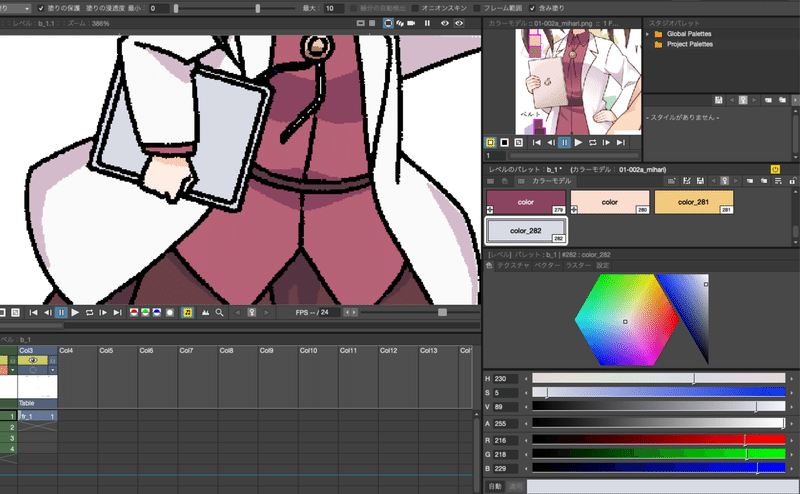Jump to first frame in main viewer
Viewport: 800px width, 494px height.
coord(33,312)
